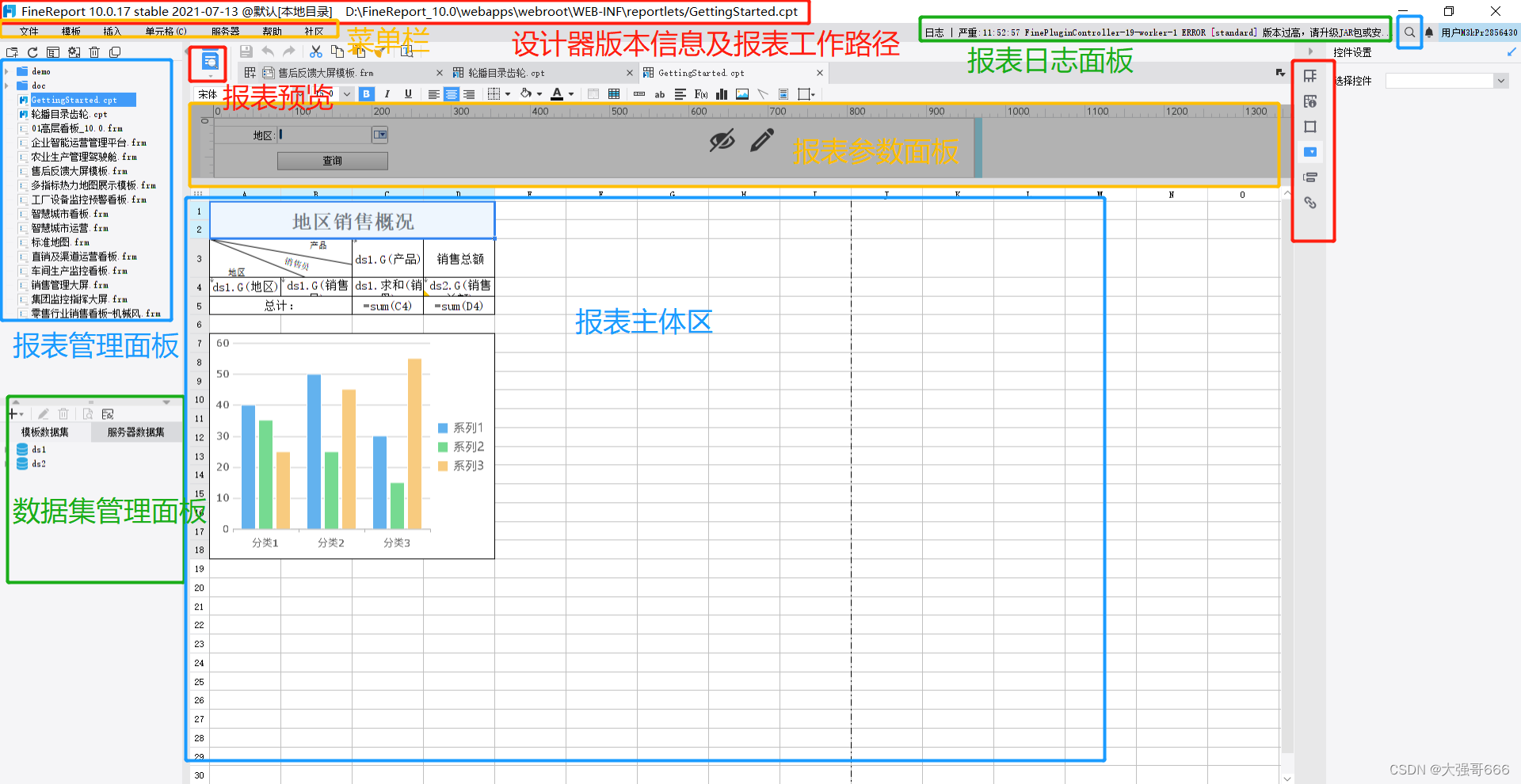Refresh the report file list
1521x784 pixels.
click(32, 52)
